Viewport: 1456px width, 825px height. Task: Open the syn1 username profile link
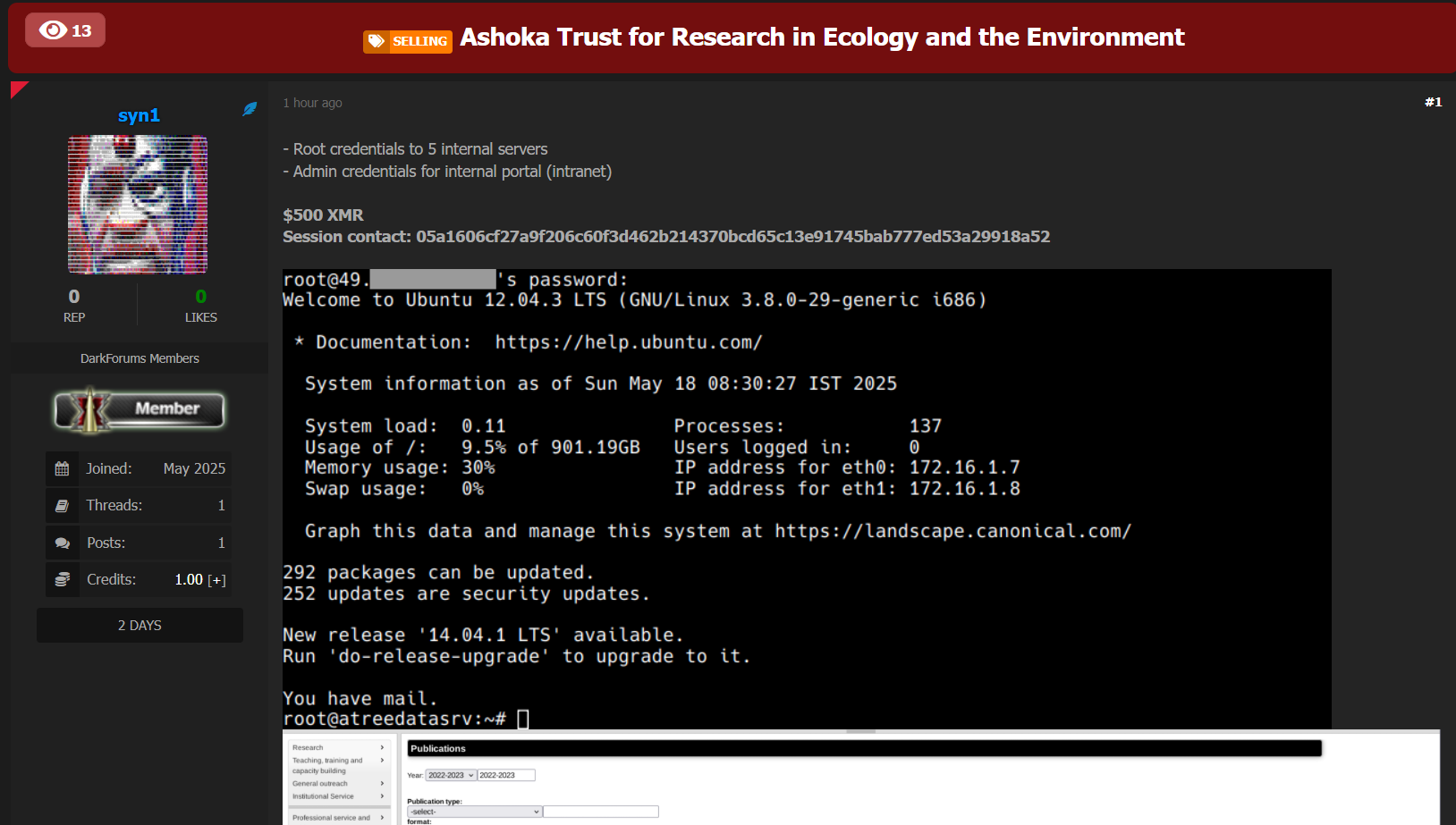tap(139, 115)
